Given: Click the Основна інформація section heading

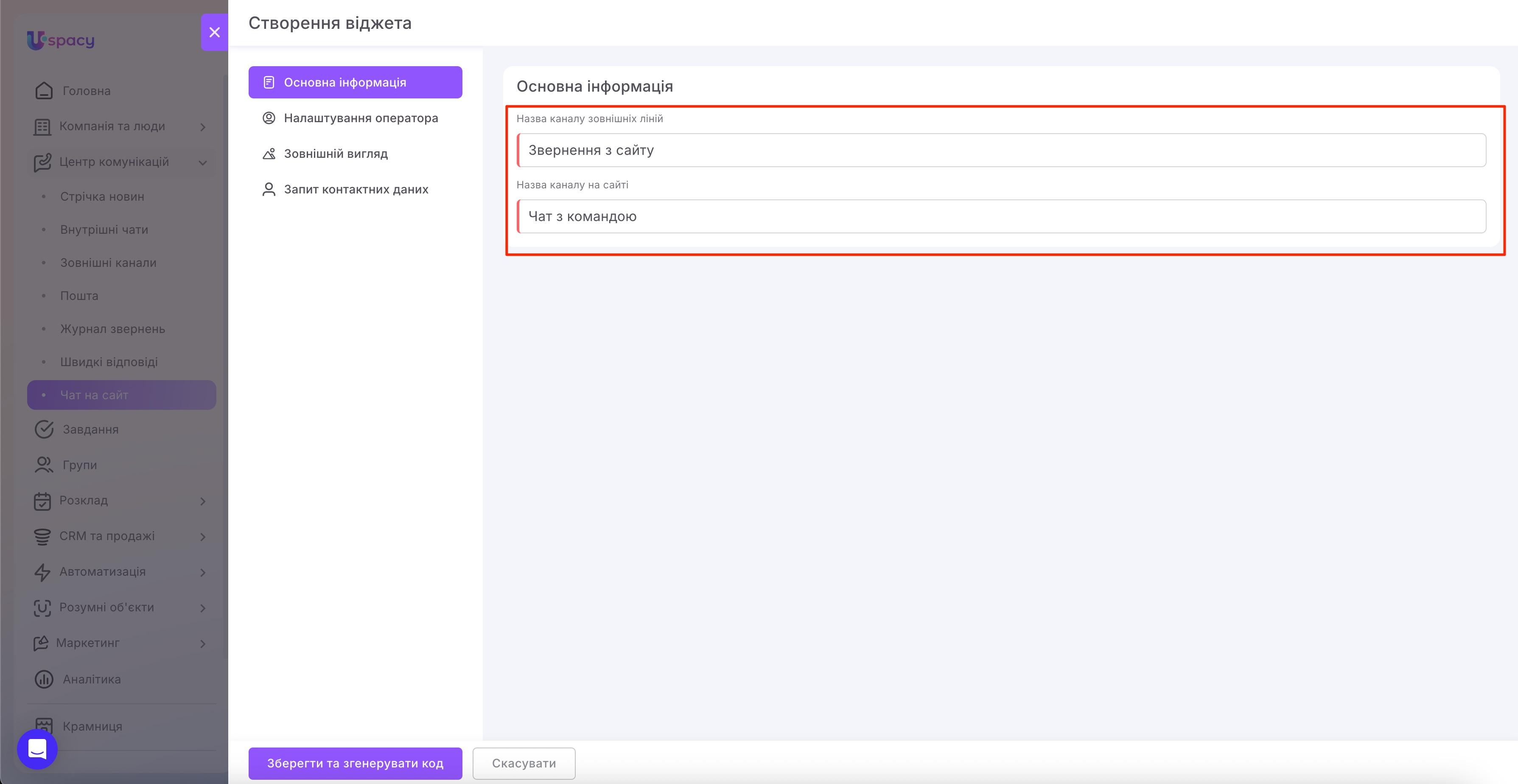Looking at the screenshot, I should click(594, 86).
